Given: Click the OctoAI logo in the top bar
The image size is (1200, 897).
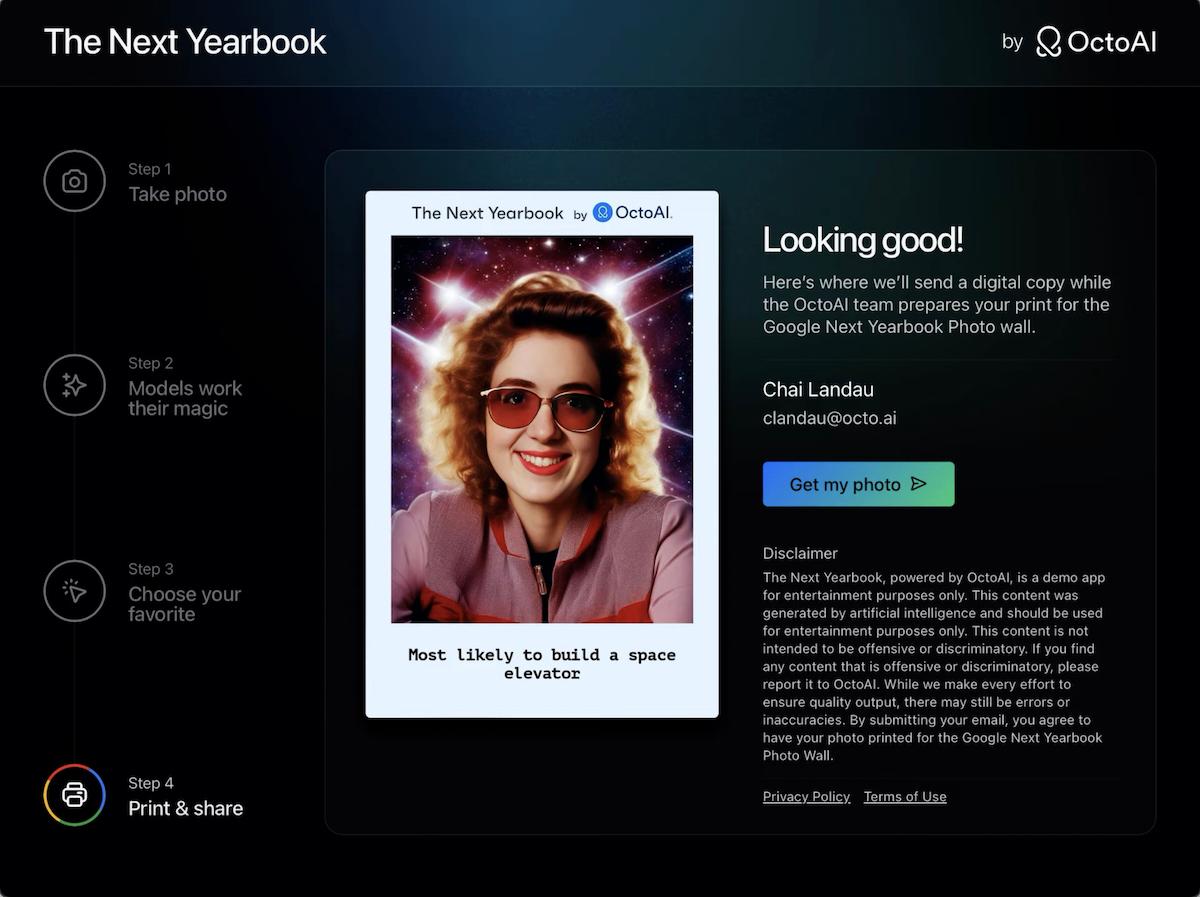Looking at the screenshot, I should coord(1095,42).
